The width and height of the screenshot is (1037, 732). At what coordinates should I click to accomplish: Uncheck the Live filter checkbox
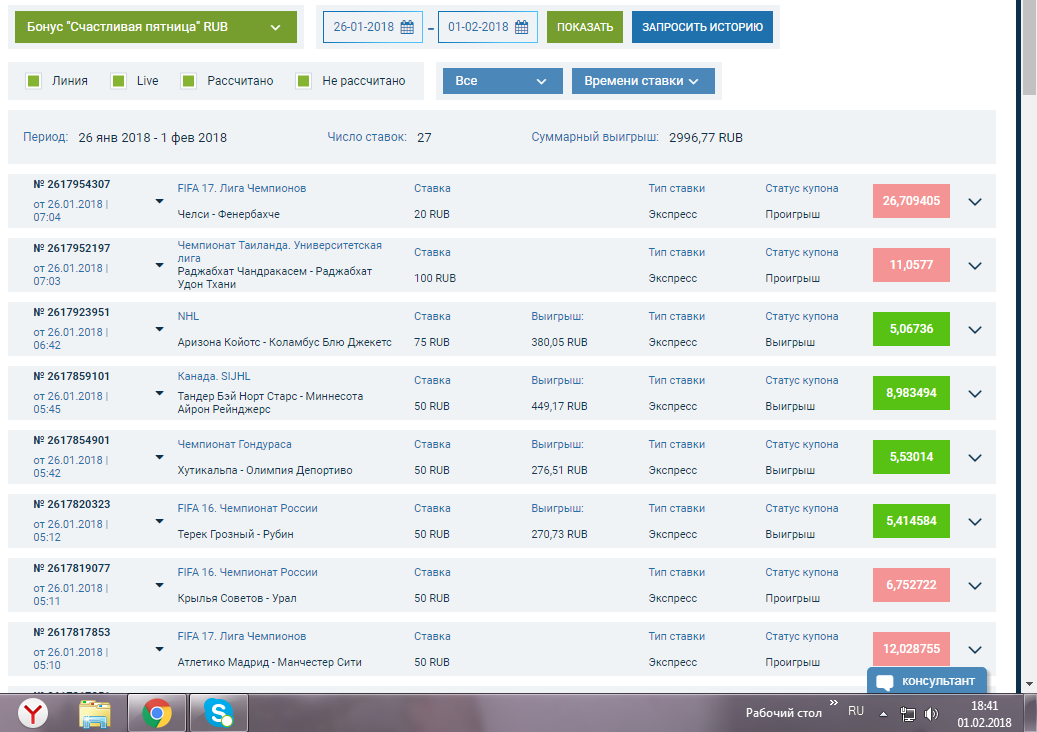point(118,81)
